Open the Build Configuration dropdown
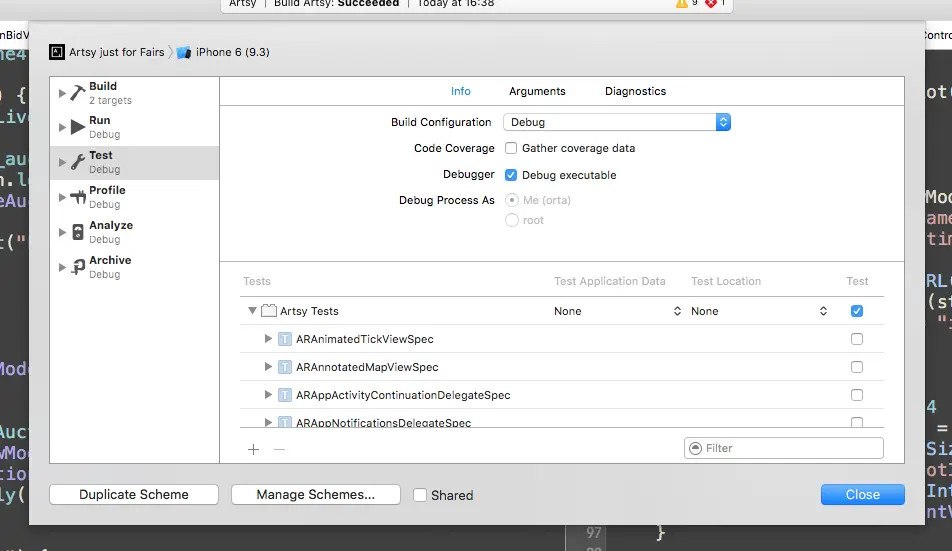Screen dimensions: 952x551 617,122
